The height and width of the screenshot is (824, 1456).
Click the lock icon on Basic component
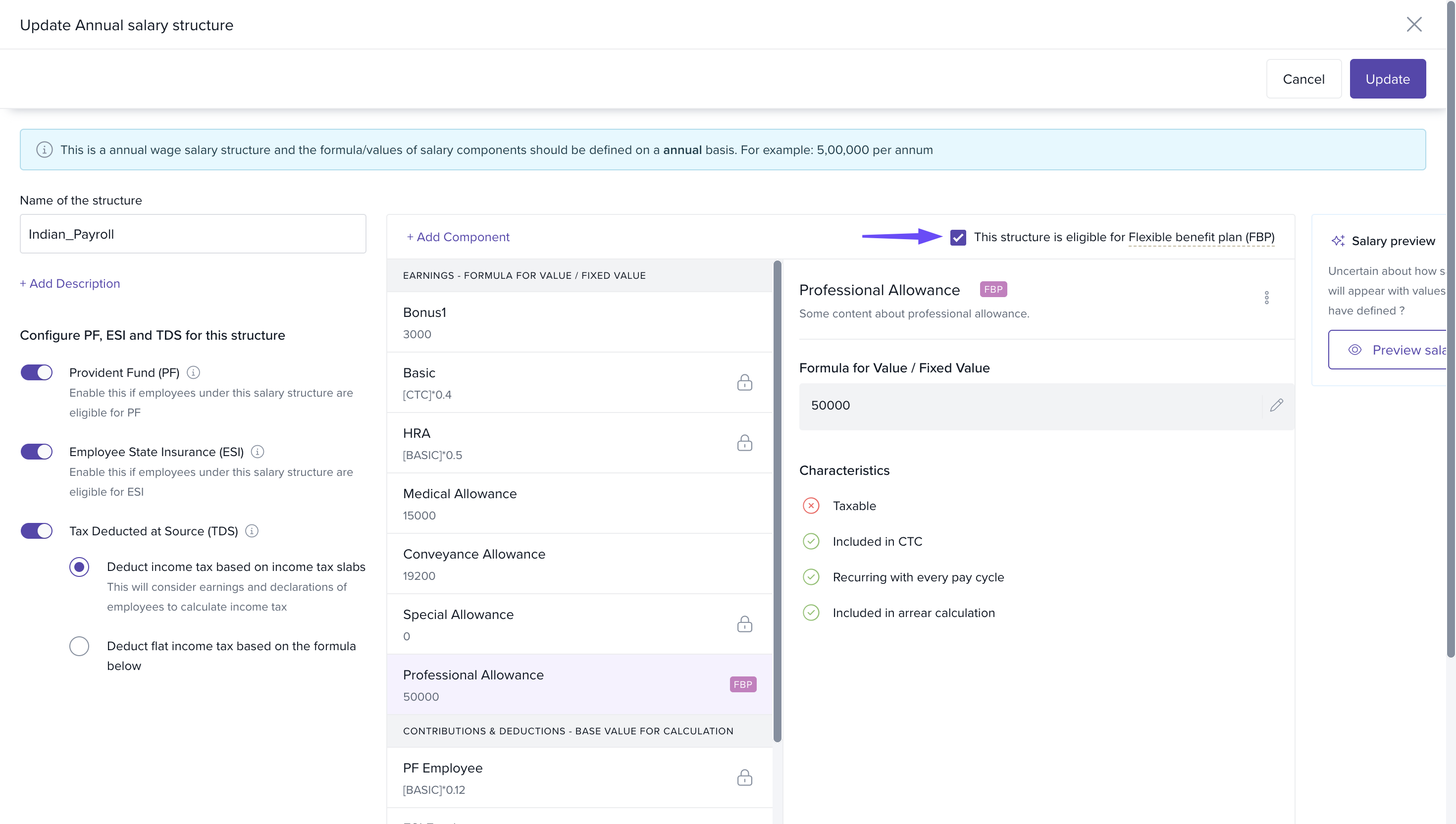coord(744,383)
